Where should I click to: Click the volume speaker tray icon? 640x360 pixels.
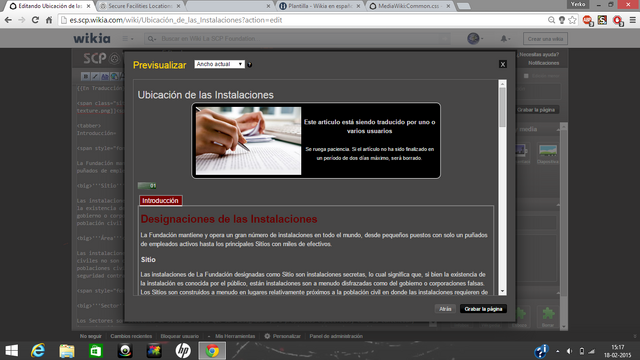569,351
